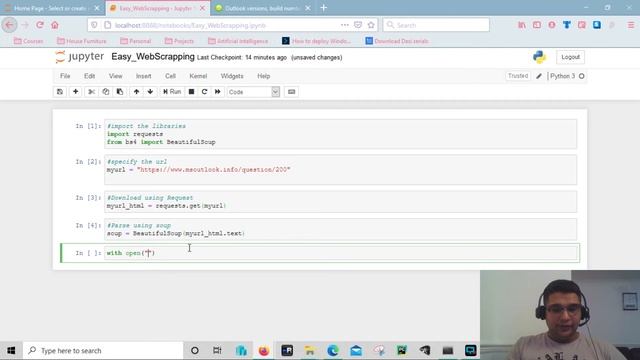Copy selected cells icon in toolbar
The width and height of the screenshot is (640, 360).
[x=106, y=92]
